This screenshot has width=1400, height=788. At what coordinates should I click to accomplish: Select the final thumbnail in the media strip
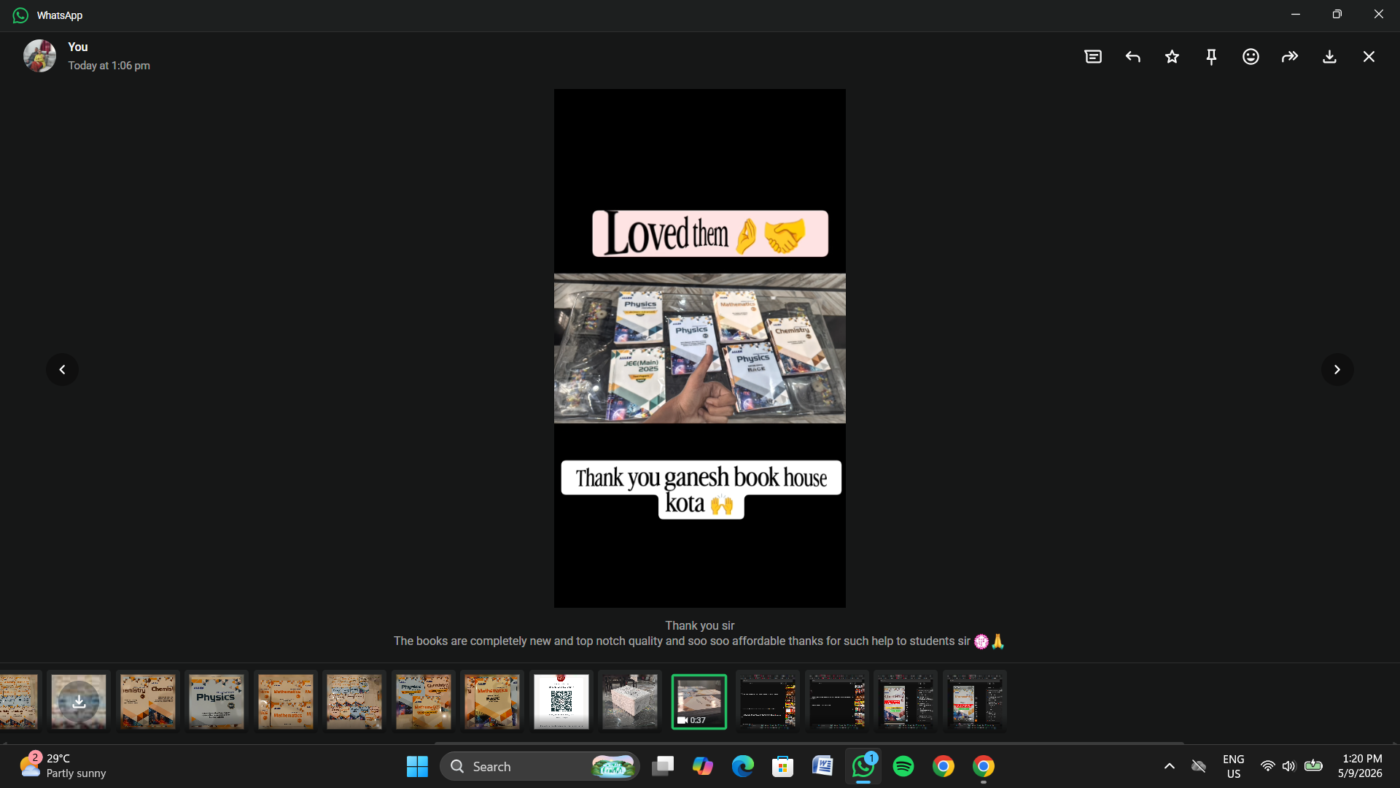[975, 701]
